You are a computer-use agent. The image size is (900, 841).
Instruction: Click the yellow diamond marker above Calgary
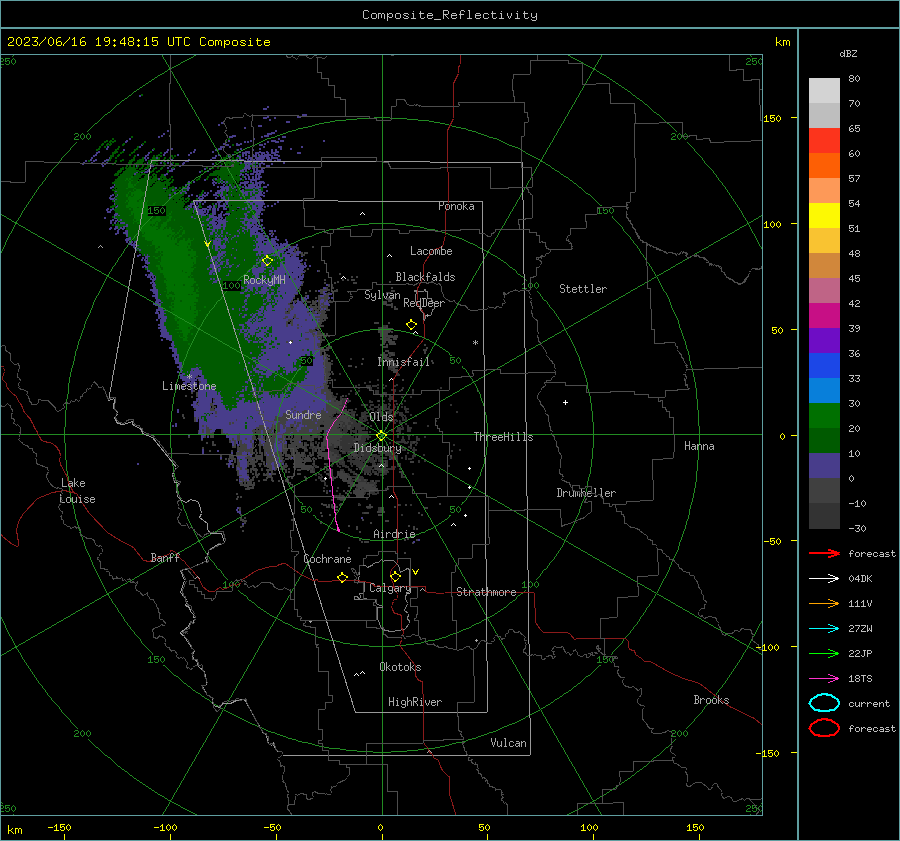tap(395, 576)
